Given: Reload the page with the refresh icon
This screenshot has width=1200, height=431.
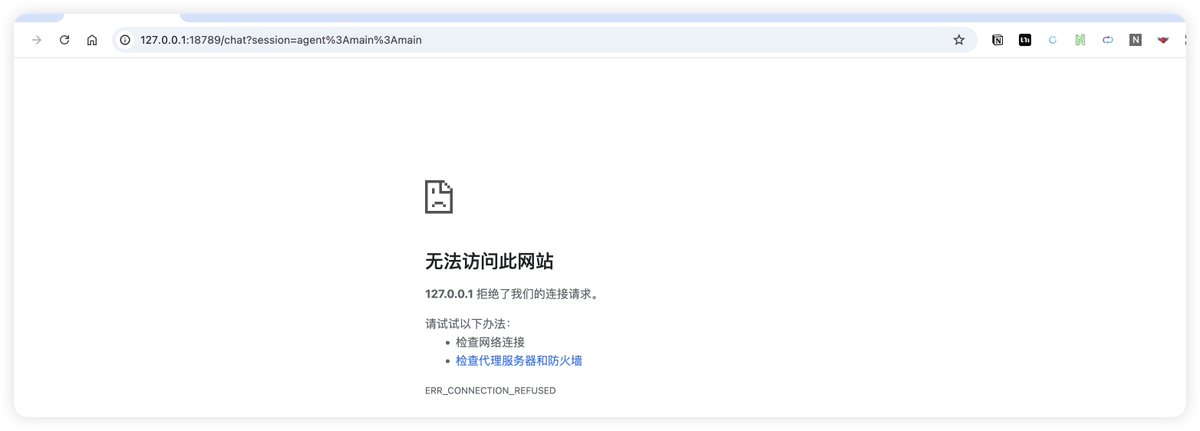Looking at the screenshot, I should 64,40.
